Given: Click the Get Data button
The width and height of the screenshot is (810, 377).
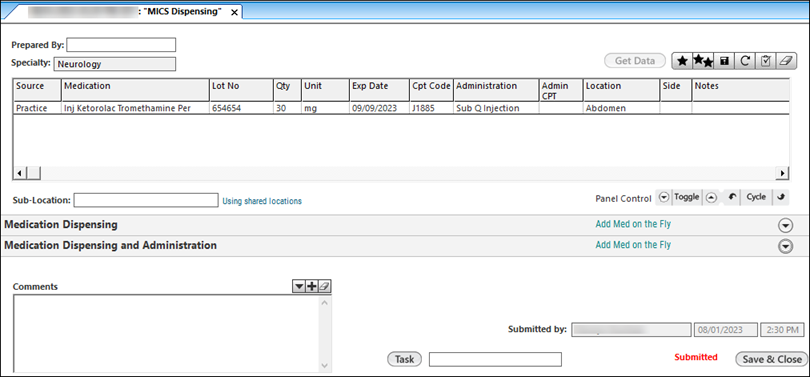Looking at the screenshot, I should pyautogui.click(x=635, y=61).
